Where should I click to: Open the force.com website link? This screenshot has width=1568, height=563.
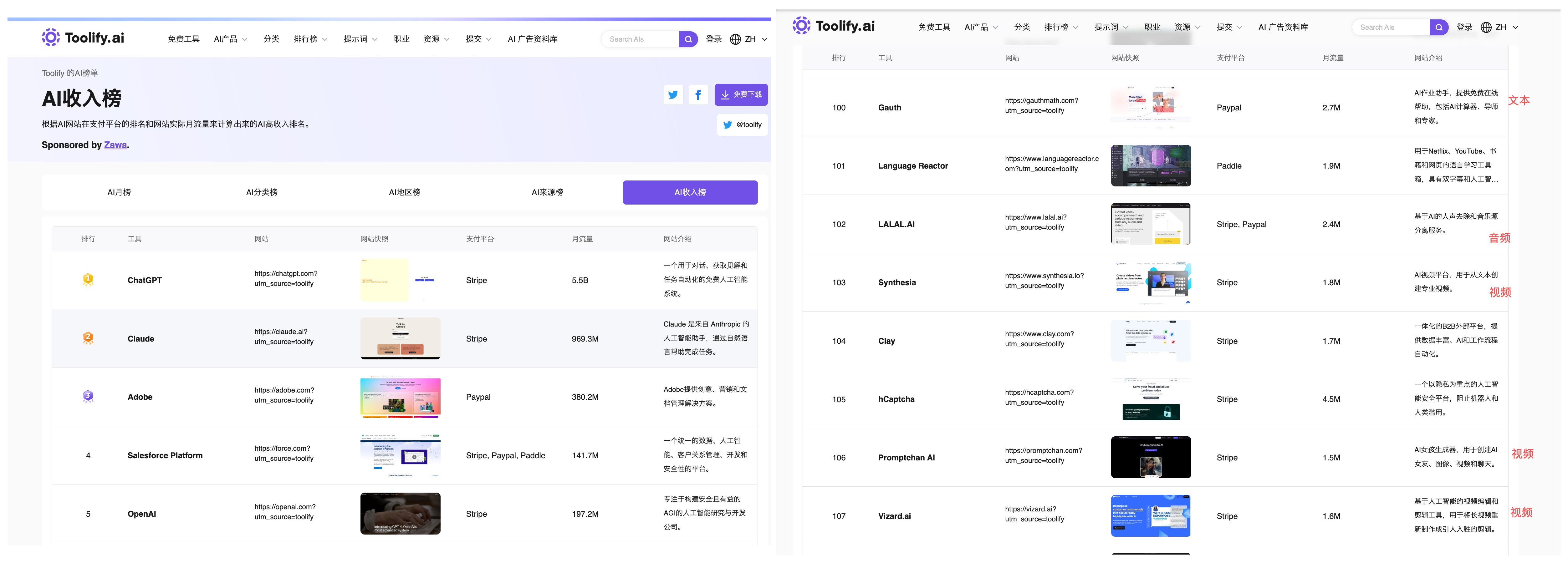(284, 454)
